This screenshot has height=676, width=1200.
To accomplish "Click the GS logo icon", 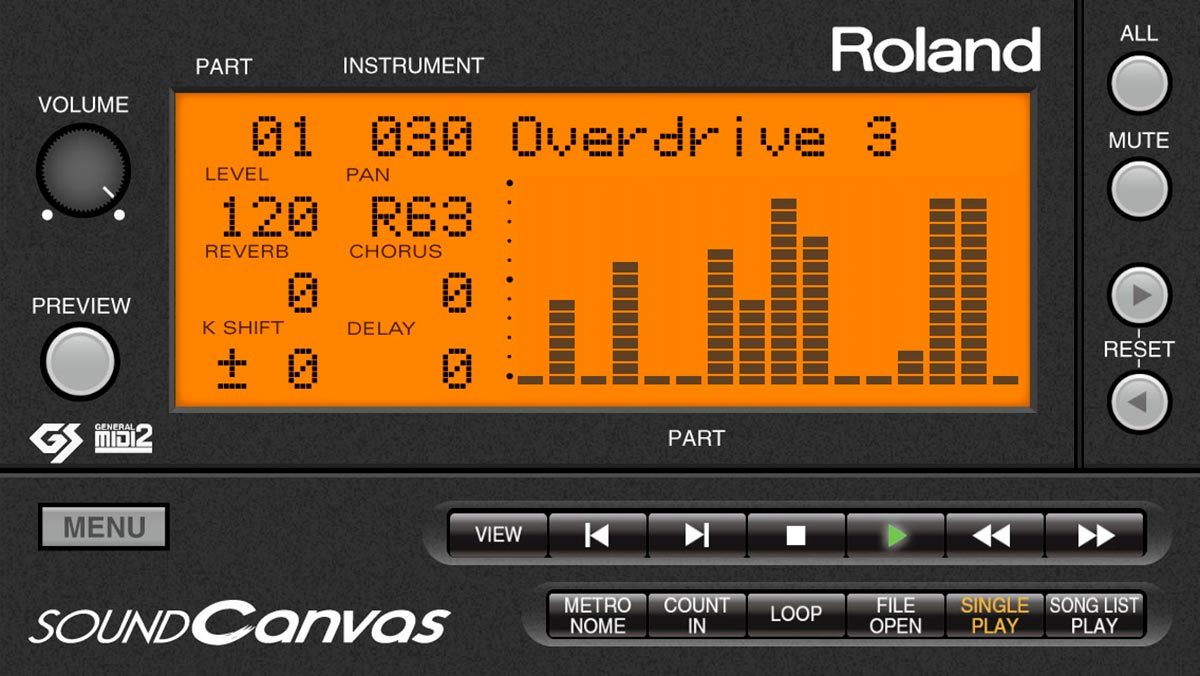I will tap(55, 440).
